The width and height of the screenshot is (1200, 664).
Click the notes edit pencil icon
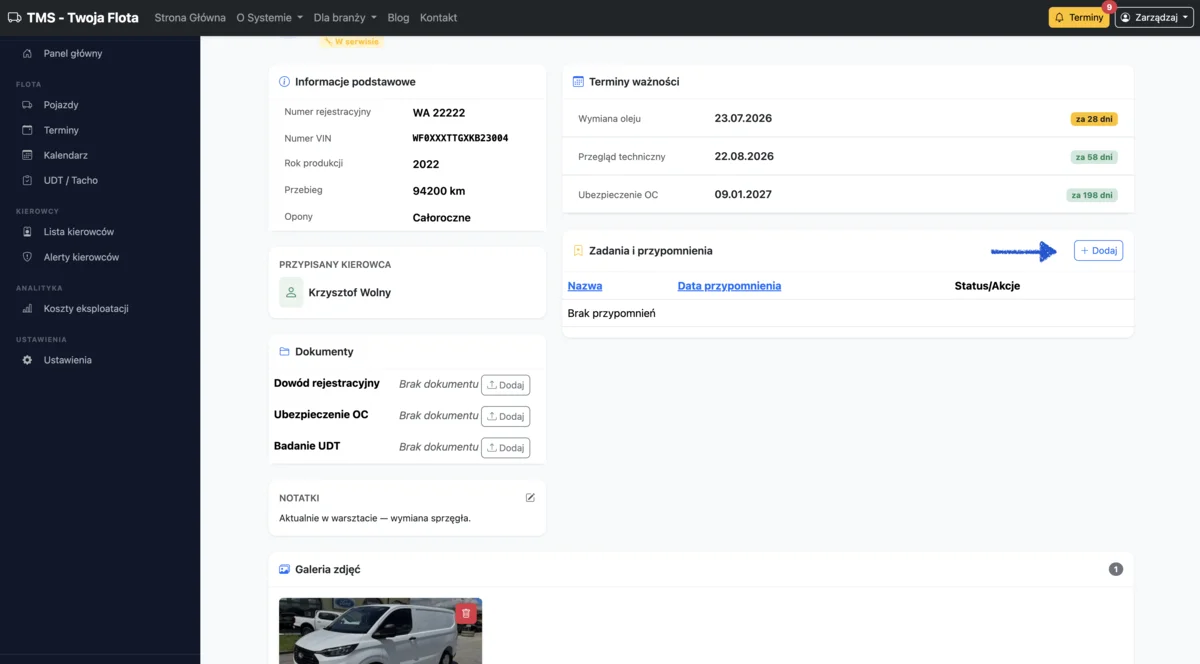click(530, 497)
